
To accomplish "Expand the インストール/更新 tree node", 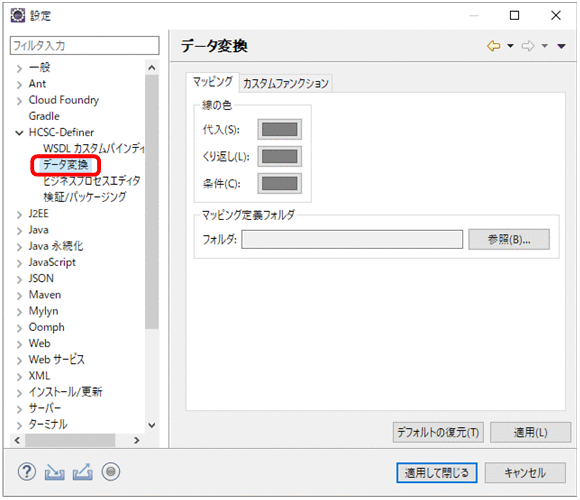I will 19,393.
